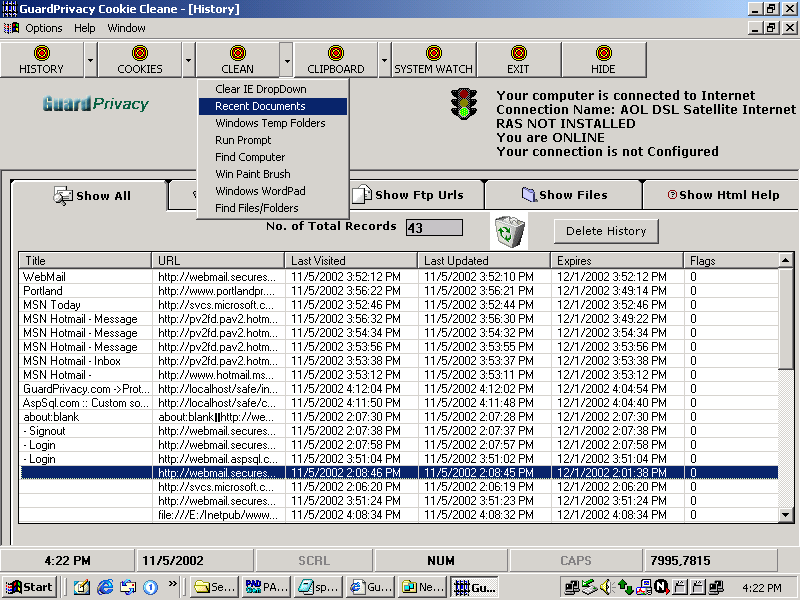The height and width of the screenshot is (600, 800).
Task: Open the Help menu
Action: [x=85, y=28]
